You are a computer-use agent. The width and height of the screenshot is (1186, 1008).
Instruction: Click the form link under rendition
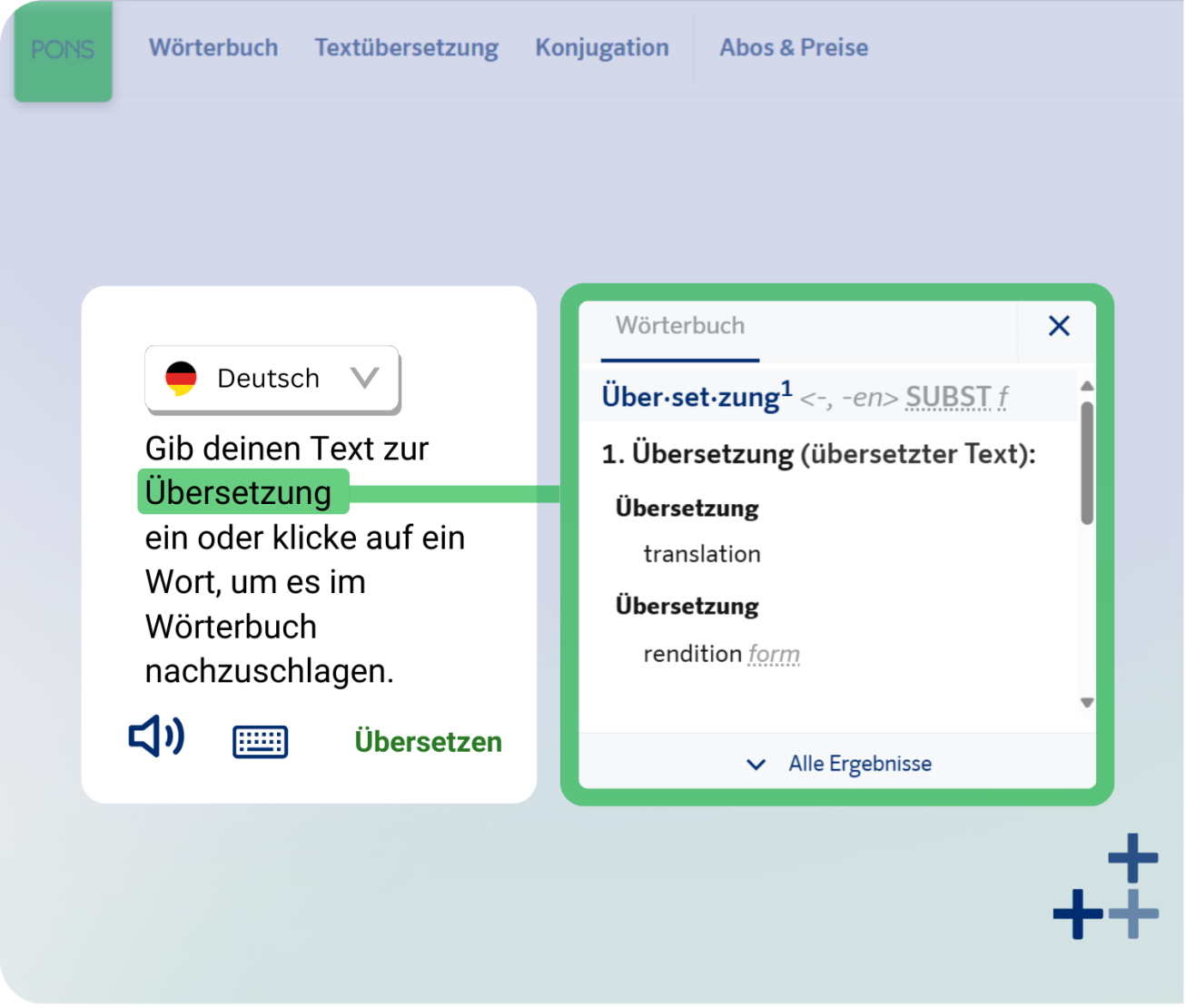773,654
